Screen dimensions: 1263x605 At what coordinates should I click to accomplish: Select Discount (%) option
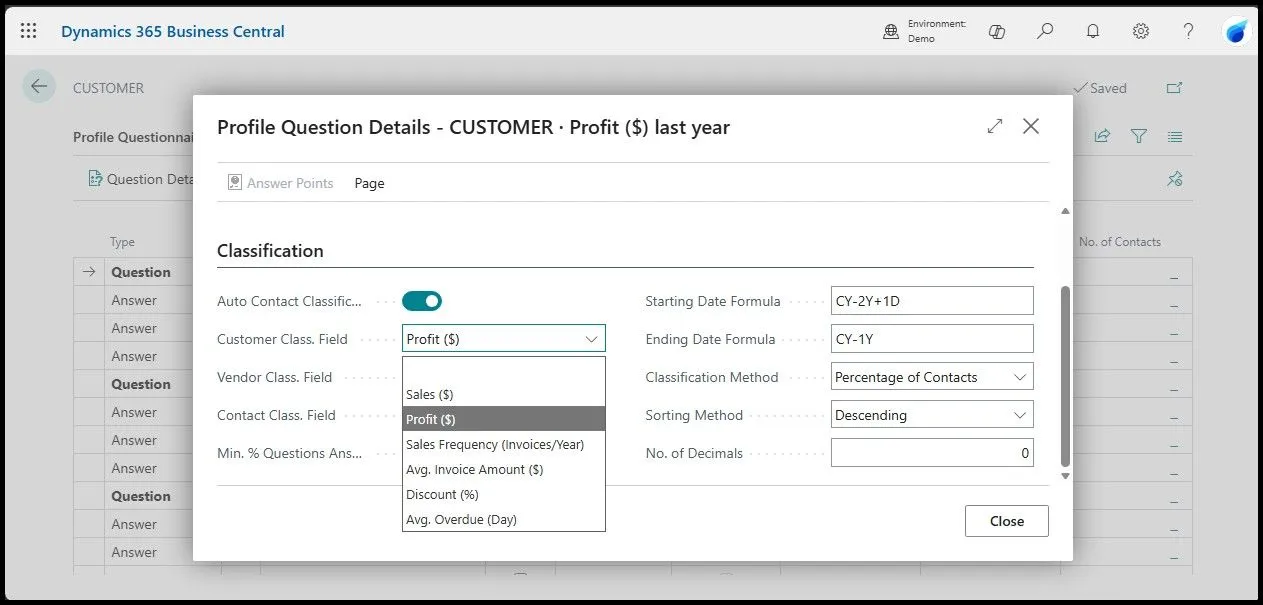click(504, 494)
